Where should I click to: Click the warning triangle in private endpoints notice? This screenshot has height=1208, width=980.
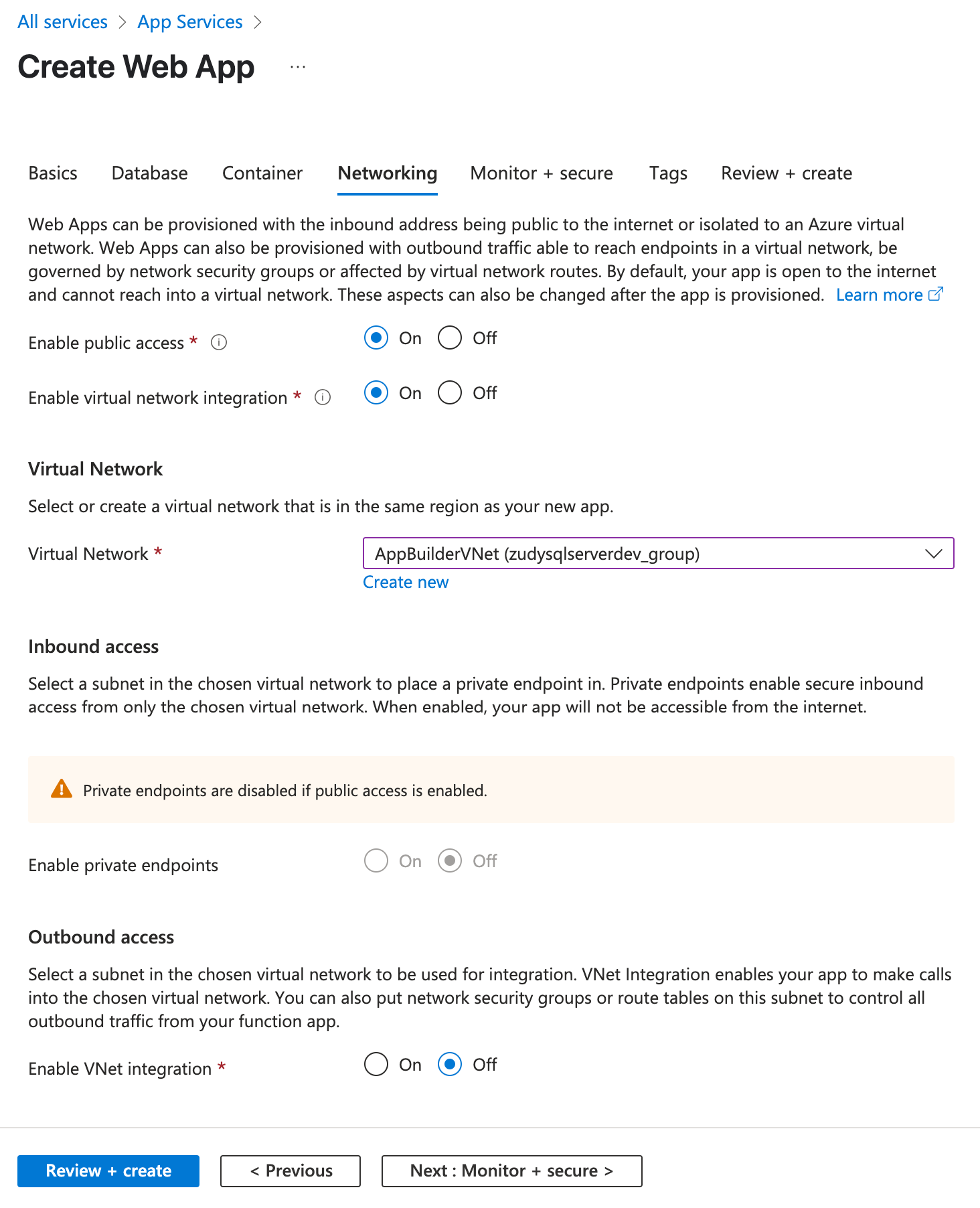coord(62,789)
